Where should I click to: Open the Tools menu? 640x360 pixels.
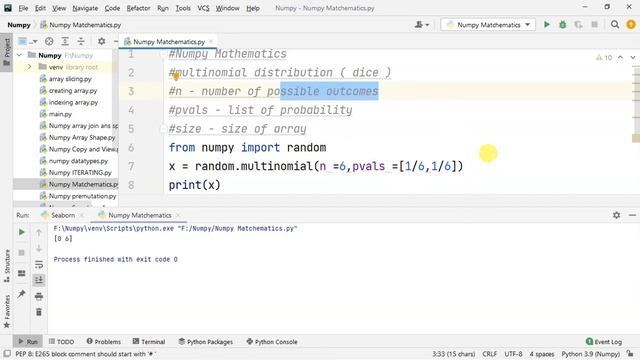tap(183, 8)
